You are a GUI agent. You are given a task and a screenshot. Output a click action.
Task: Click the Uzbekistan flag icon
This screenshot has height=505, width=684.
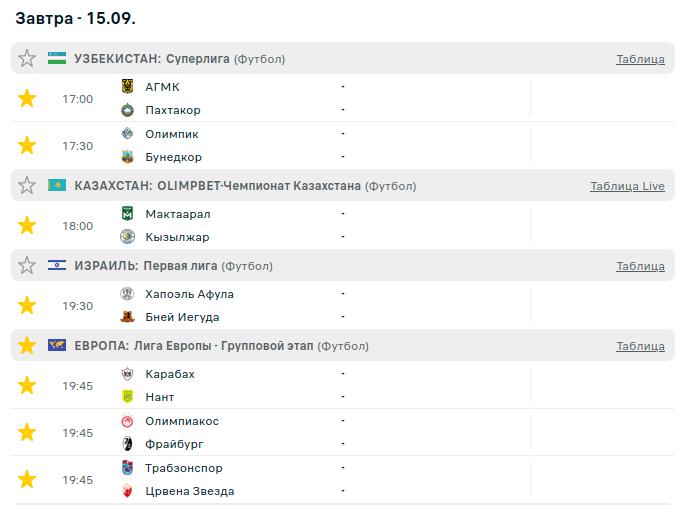pyautogui.click(x=57, y=59)
